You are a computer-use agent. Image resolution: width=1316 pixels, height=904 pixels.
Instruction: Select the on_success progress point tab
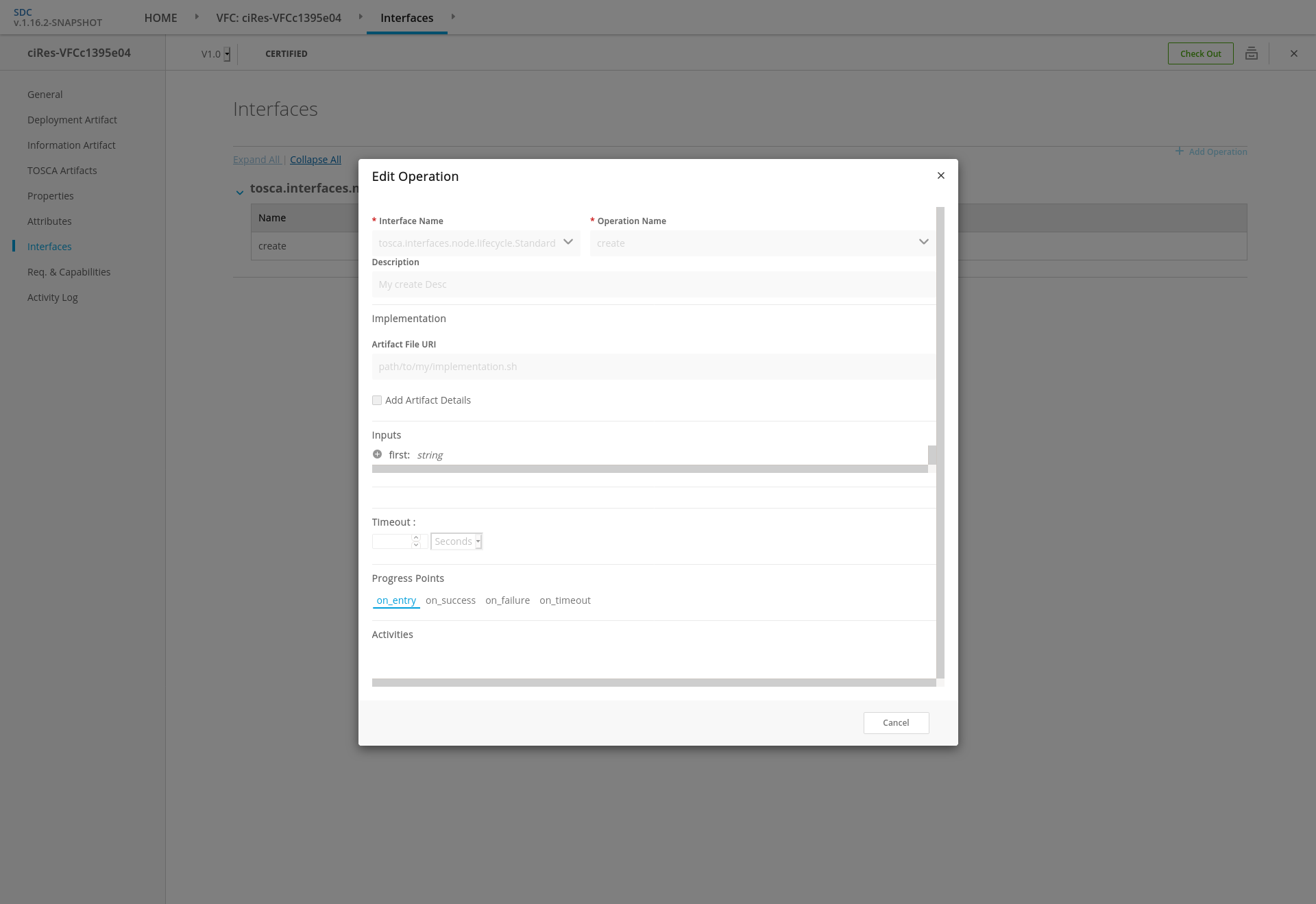(x=450, y=600)
